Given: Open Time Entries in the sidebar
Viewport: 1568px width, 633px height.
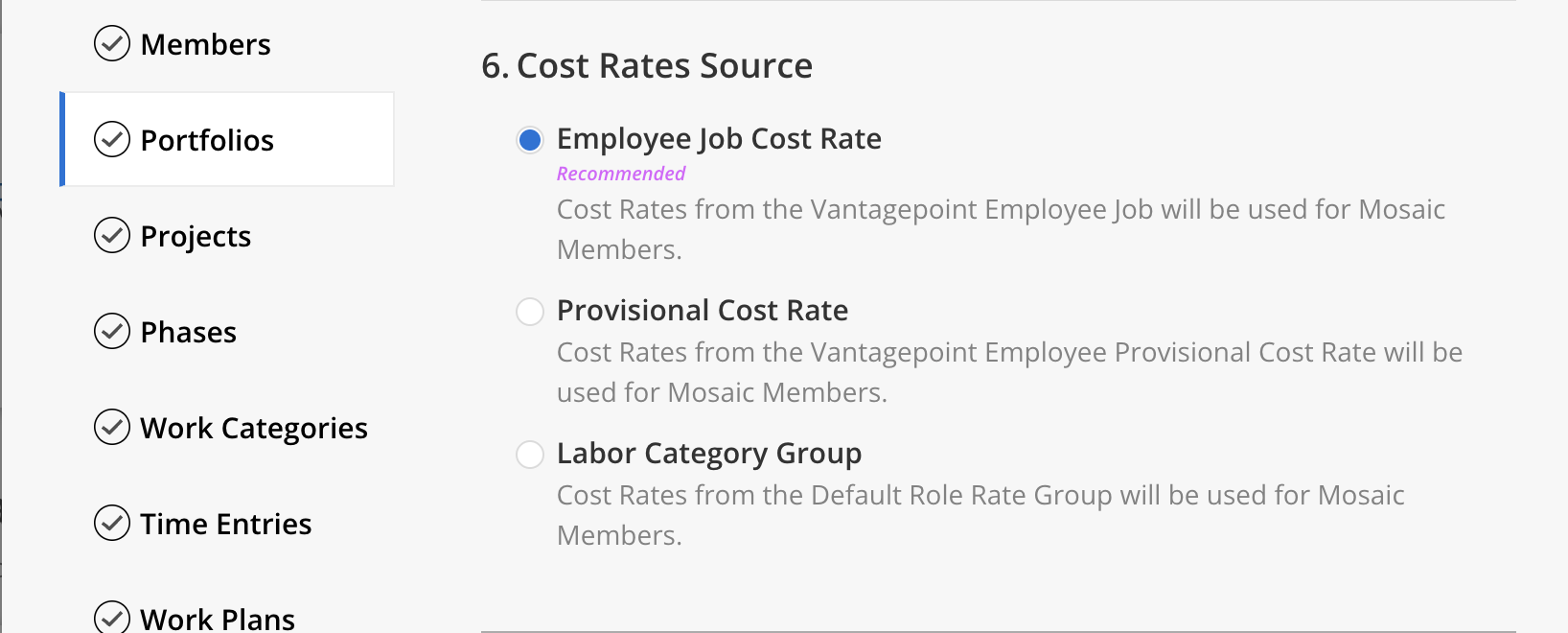Looking at the screenshot, I should 227,523.
